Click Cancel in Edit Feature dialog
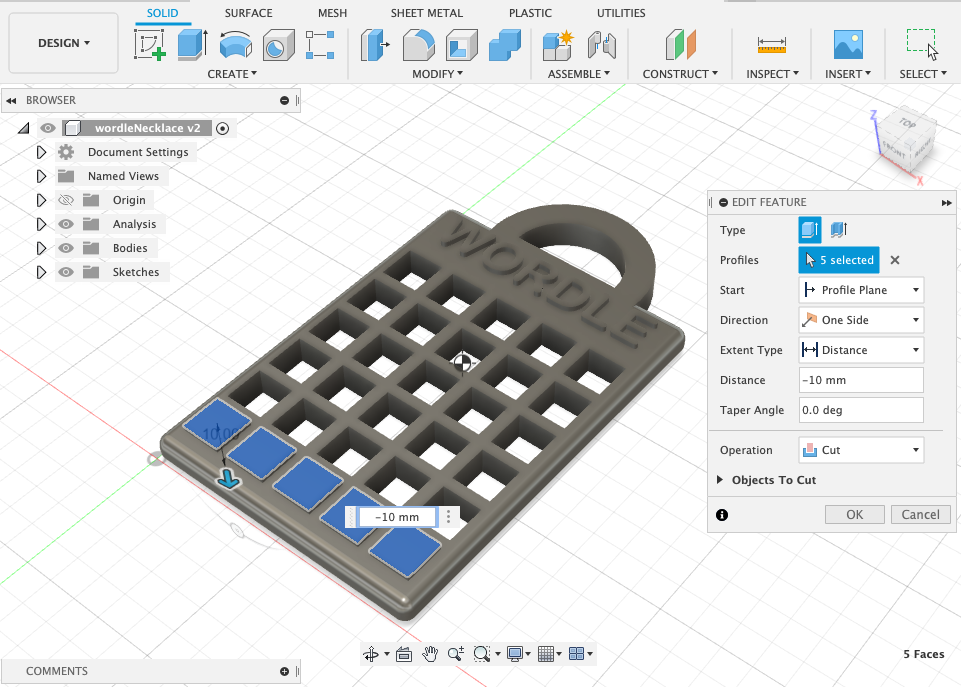This screenshot has width=961, height=687. 920,515
